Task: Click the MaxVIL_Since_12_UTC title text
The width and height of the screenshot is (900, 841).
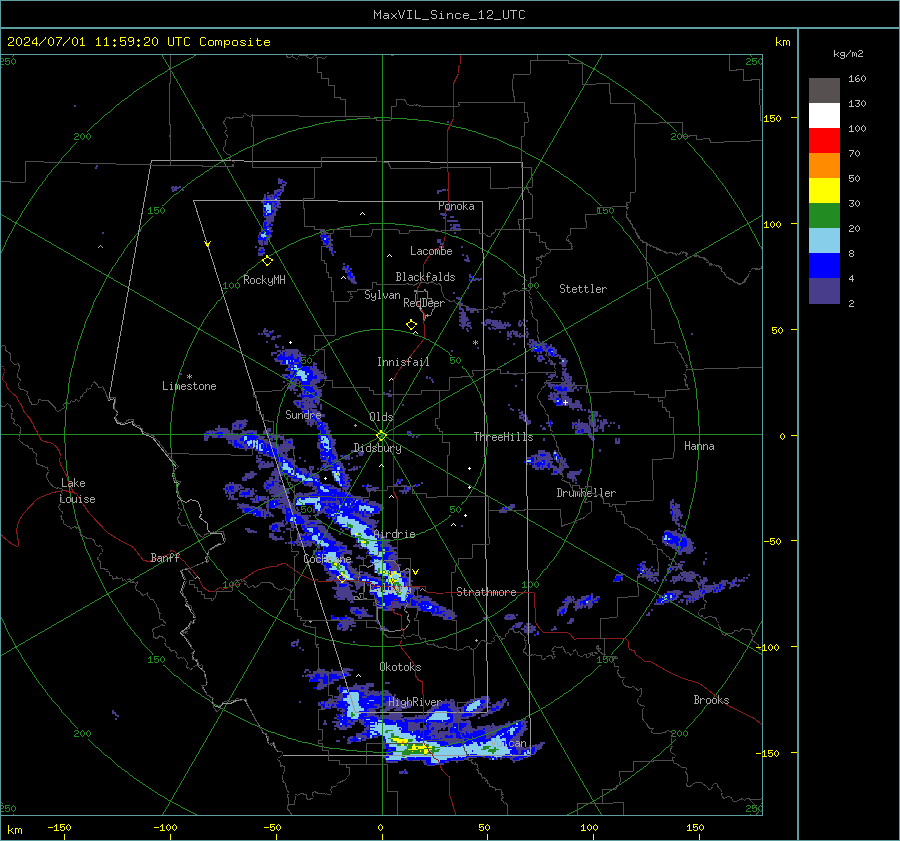Action: click(x=449, y=15)
